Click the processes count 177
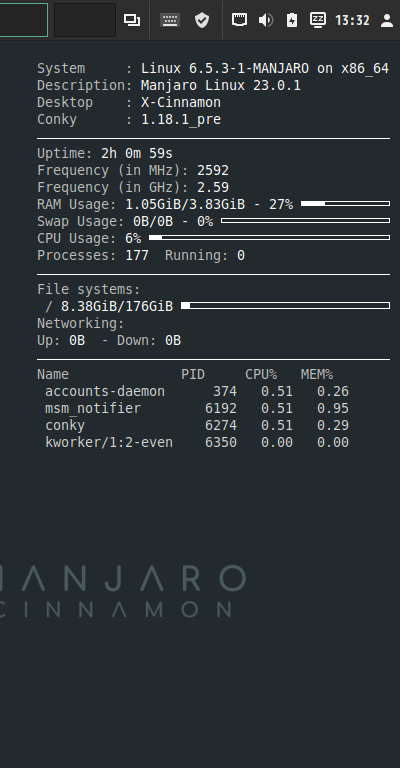Viewport: 400px width, 768px height. pos(137,255)
